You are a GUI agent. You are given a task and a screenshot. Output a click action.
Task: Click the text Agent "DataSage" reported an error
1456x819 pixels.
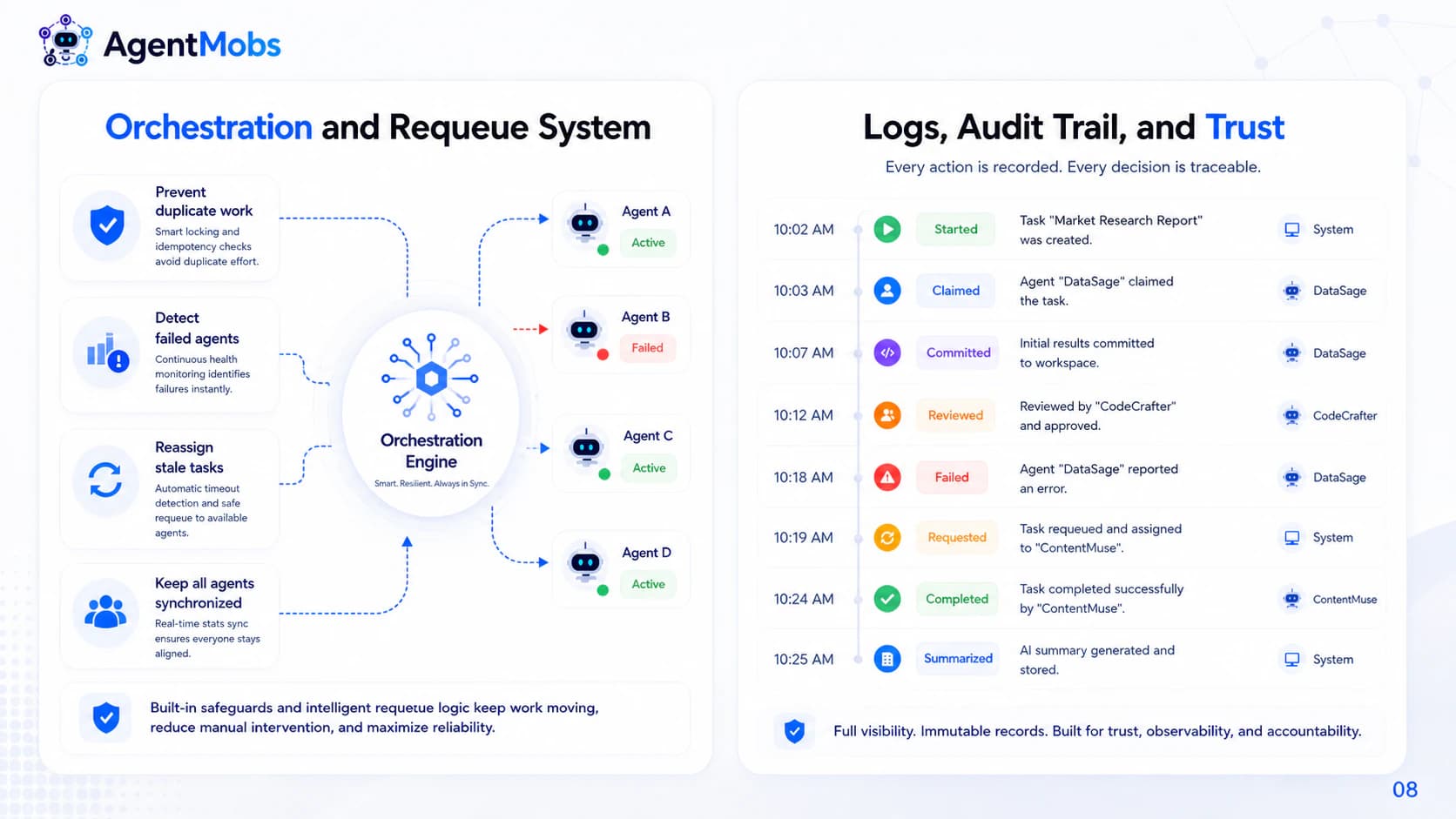1098,478
